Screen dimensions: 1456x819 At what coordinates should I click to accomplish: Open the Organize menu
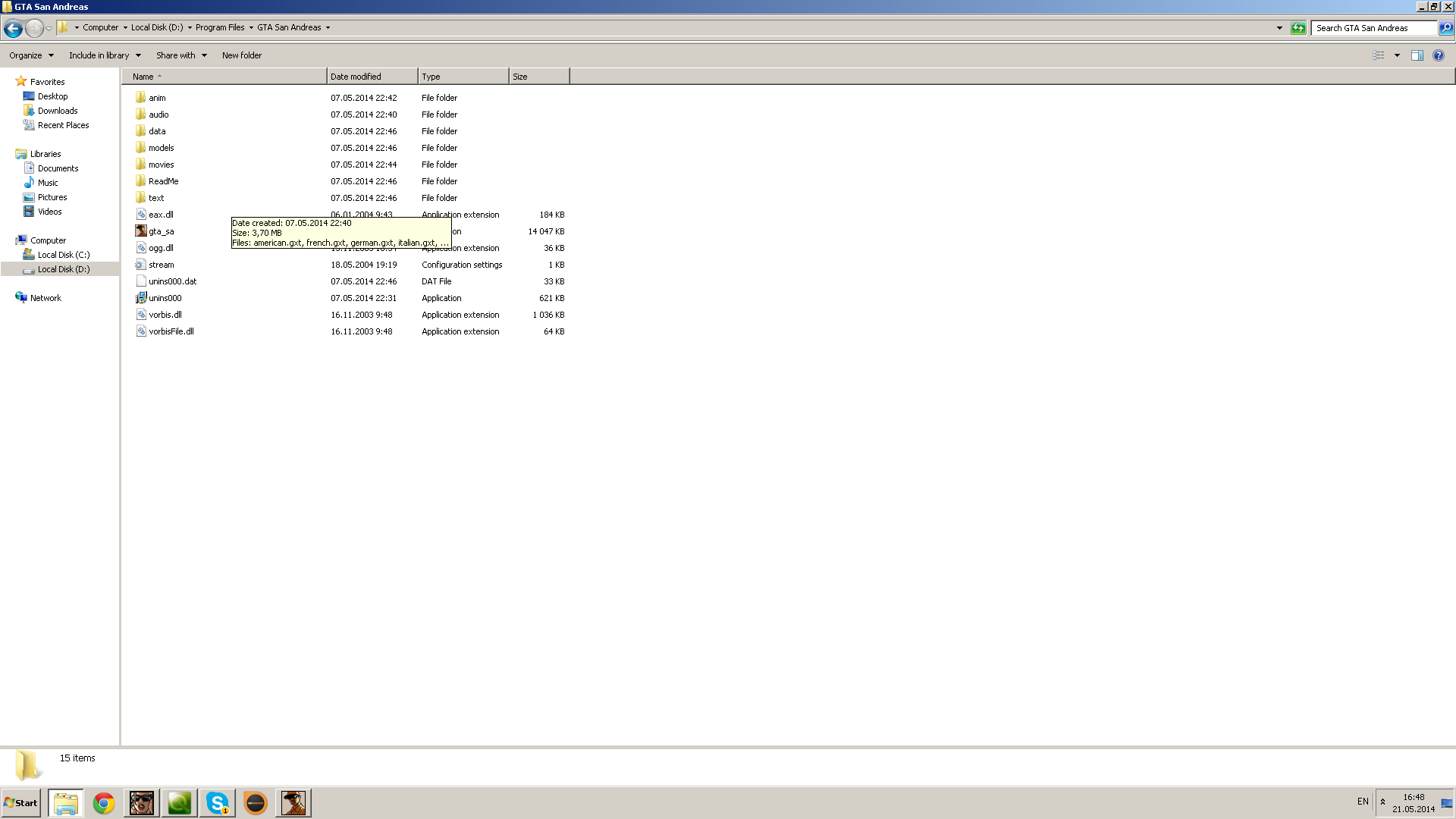tap(31, 55)
